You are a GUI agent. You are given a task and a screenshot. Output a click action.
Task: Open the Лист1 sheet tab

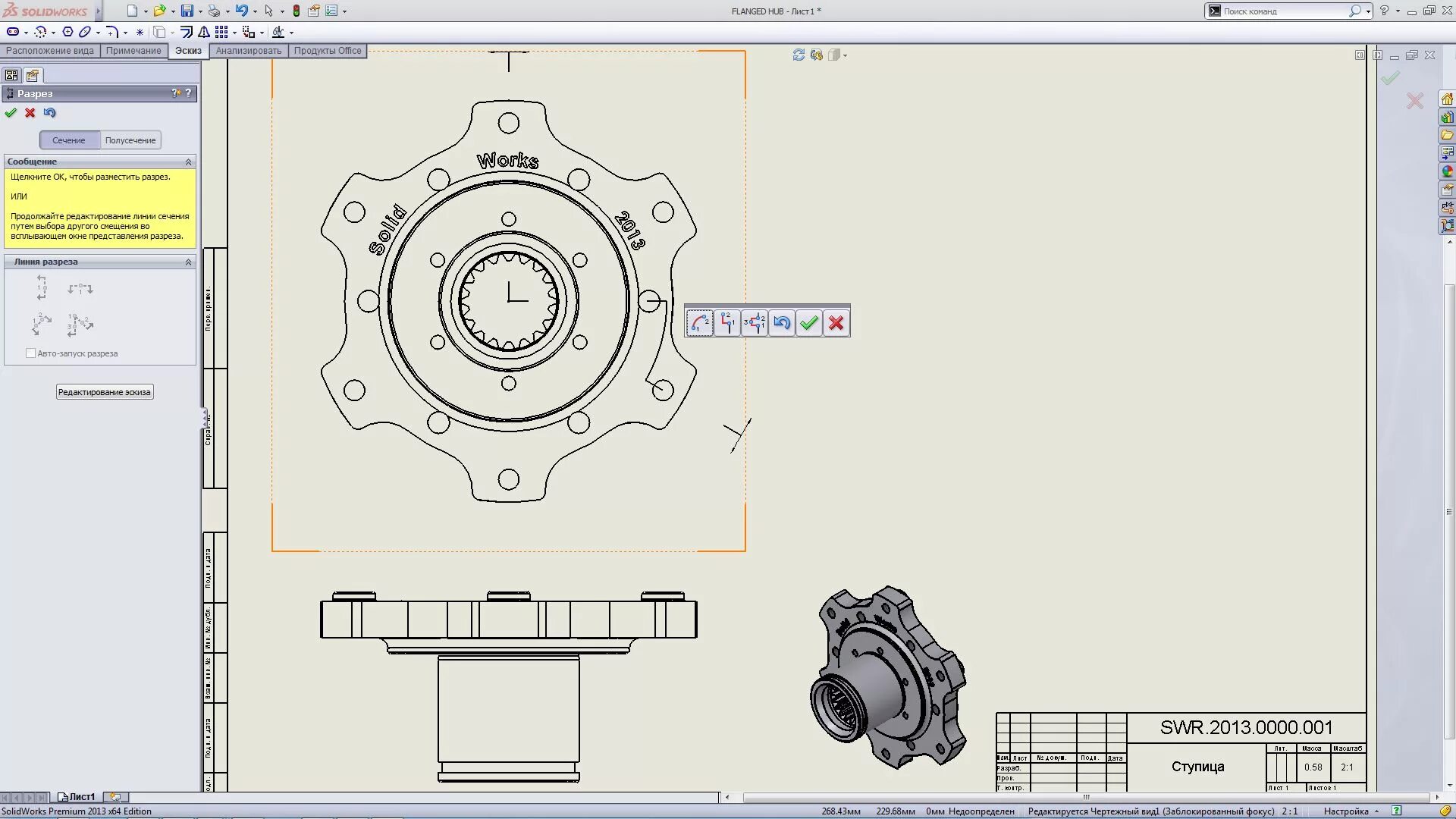coord(77,797)
